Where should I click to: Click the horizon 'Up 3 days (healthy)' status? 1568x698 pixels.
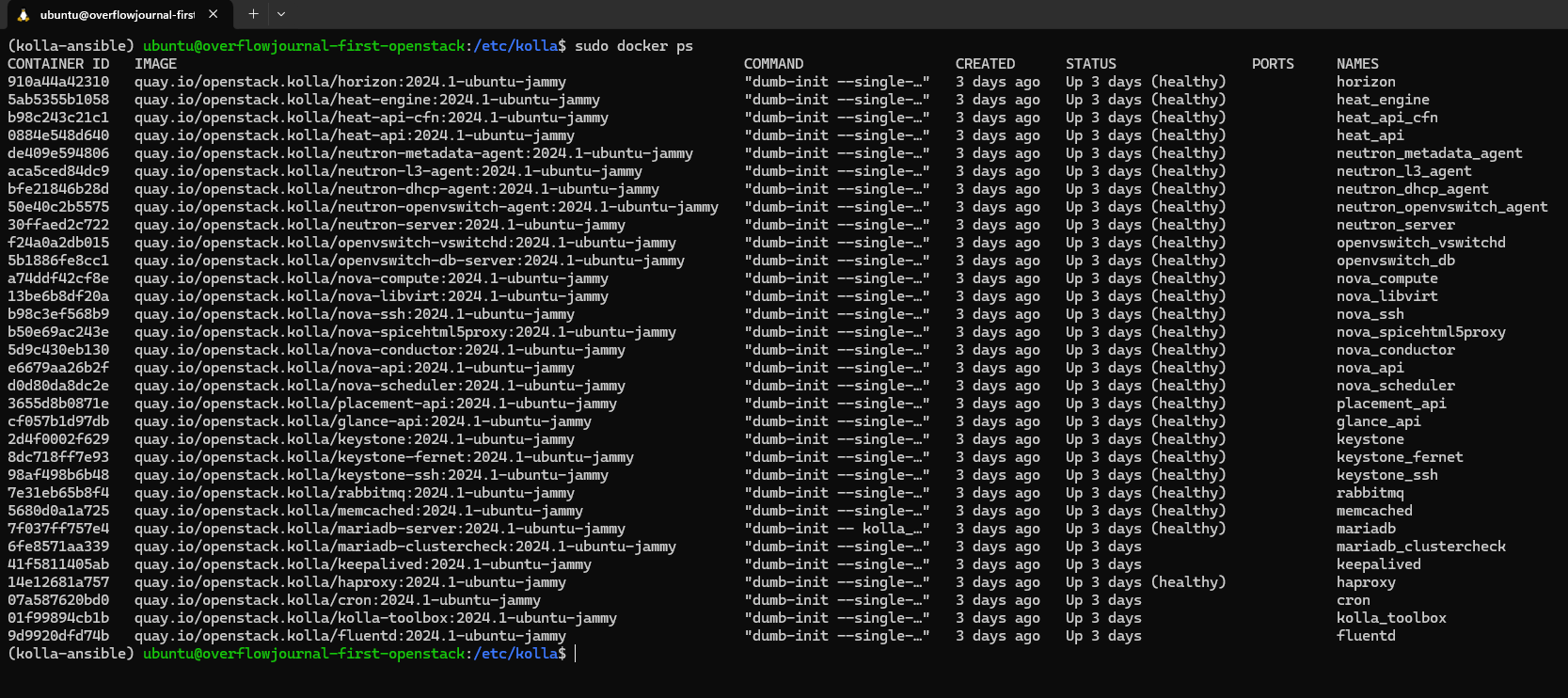tap(1146, 82)
